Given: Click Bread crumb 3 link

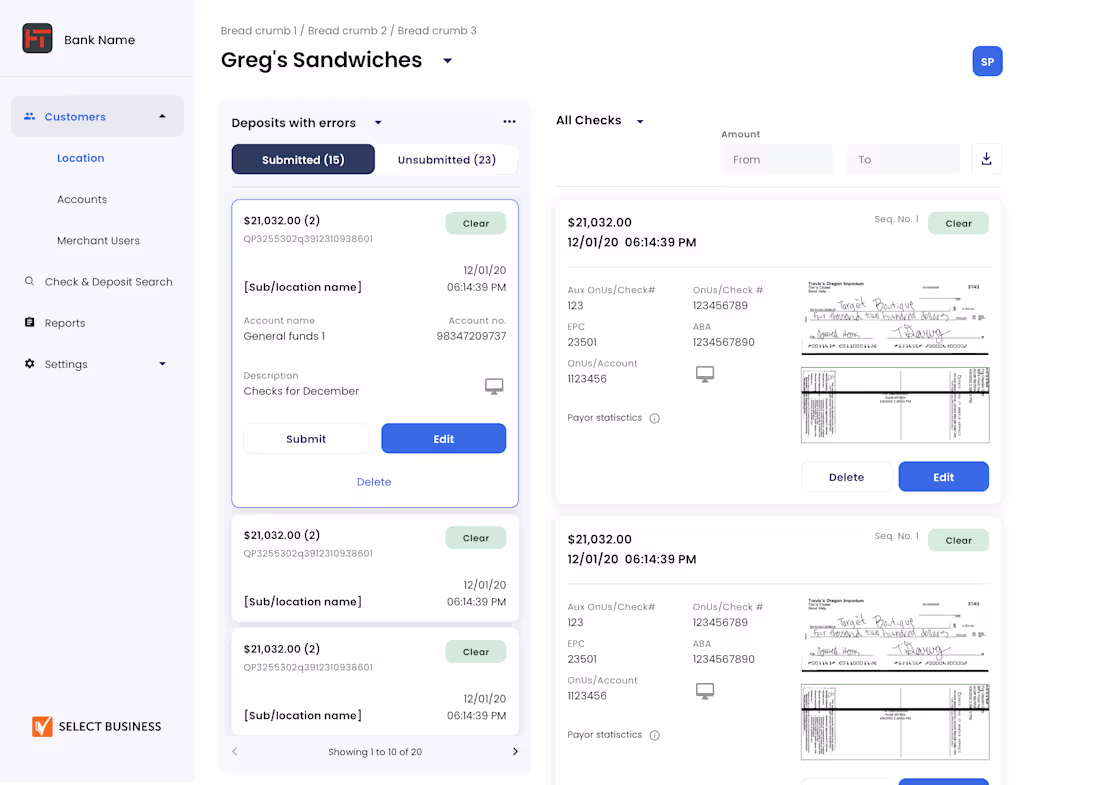Looking at the screenshot, I should pos(437,30).
